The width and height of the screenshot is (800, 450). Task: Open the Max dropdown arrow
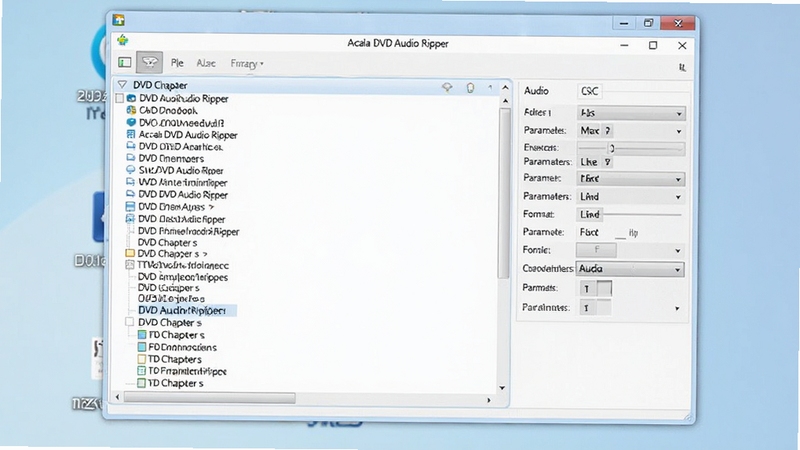679,131
